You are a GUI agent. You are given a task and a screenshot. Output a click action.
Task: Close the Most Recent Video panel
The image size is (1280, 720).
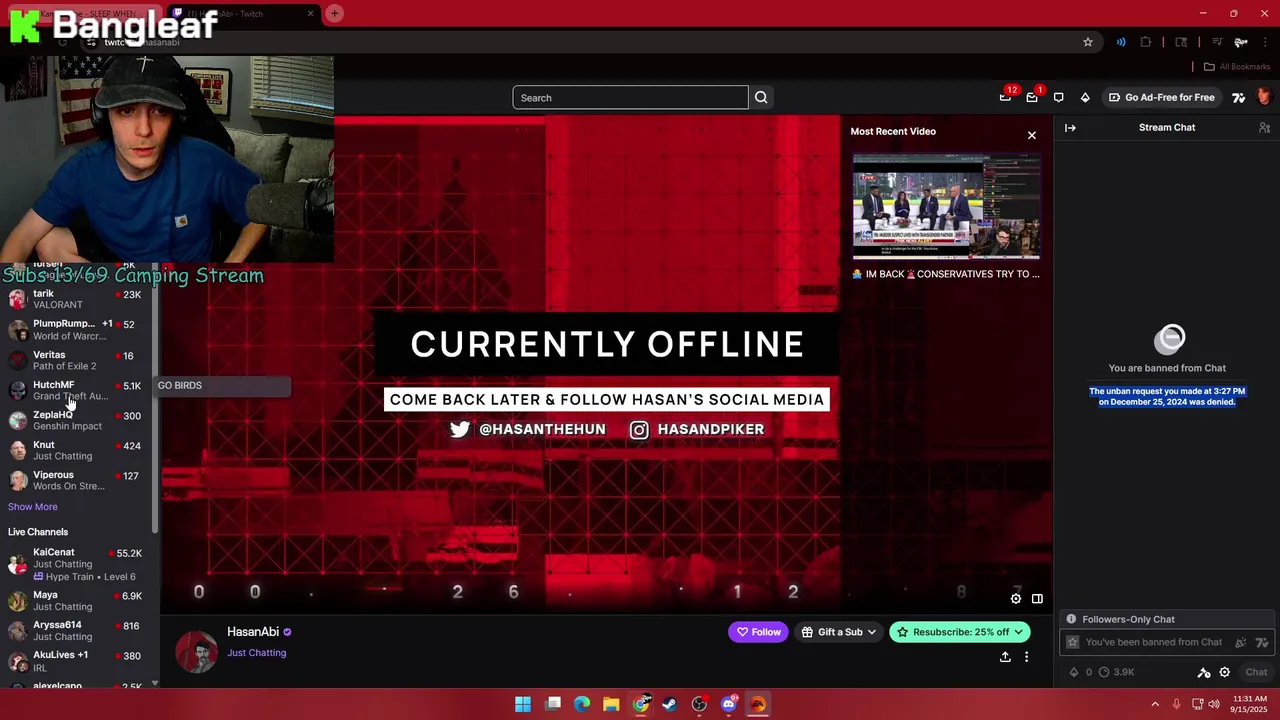click(1032, 135)
